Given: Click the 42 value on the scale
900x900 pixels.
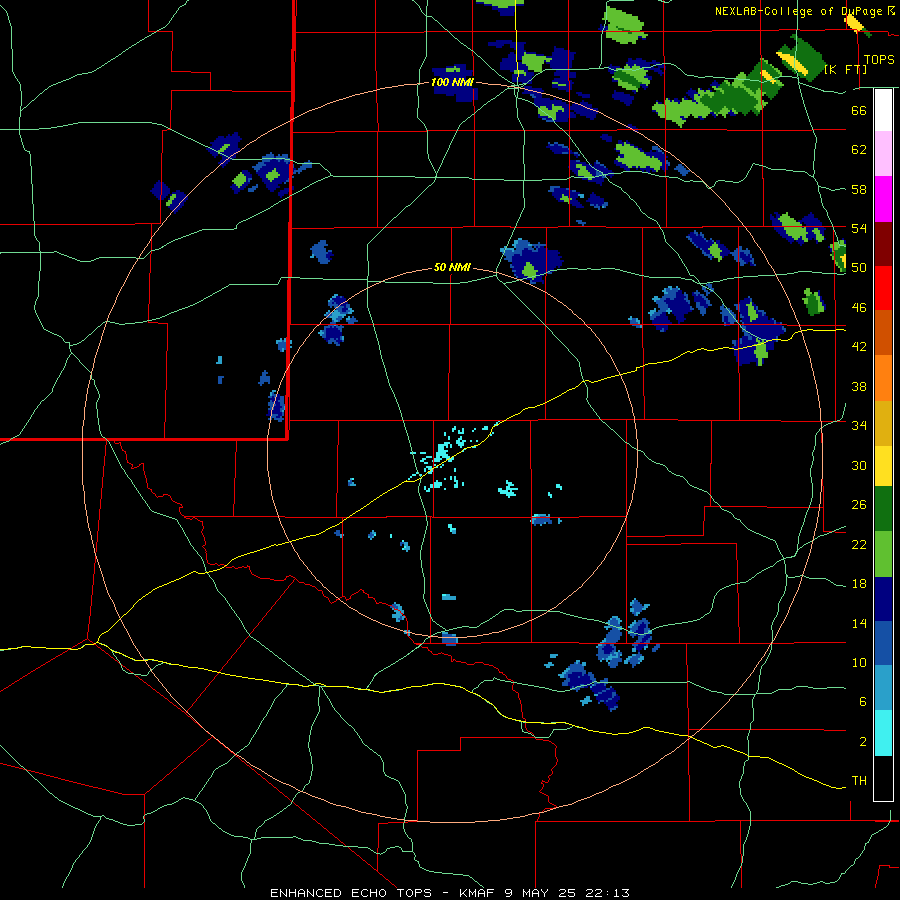Looking at the screenshot, I should click(x=859, y=347).
